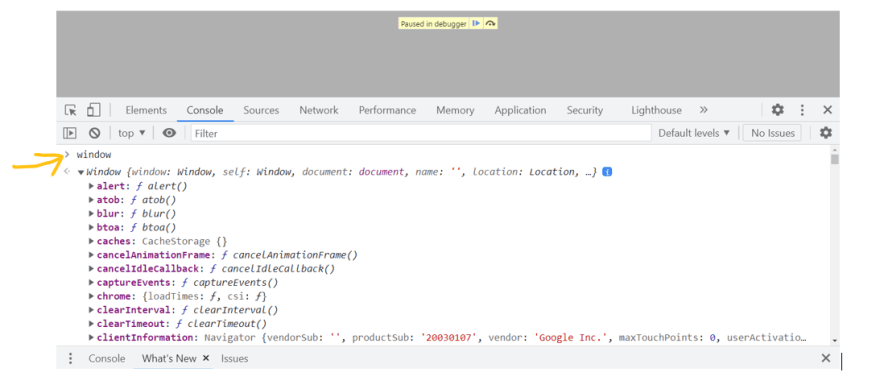Viewport: 880px width, 389px height.
Task: Click the typed 'window' command line
Action: (94, 154)
